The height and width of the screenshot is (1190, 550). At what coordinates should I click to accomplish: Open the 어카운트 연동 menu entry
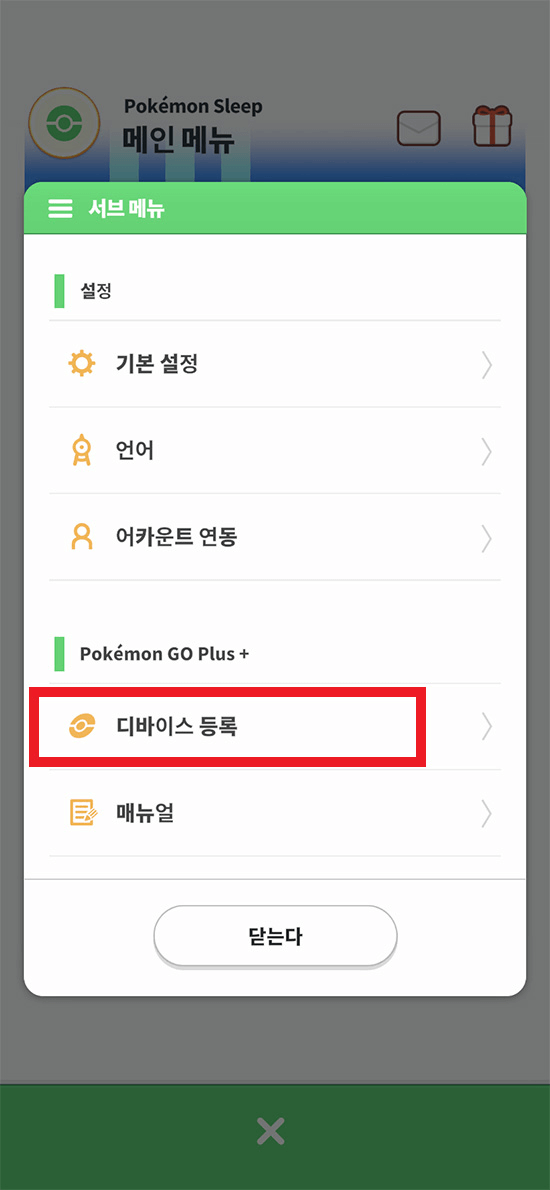coord(275,537)
